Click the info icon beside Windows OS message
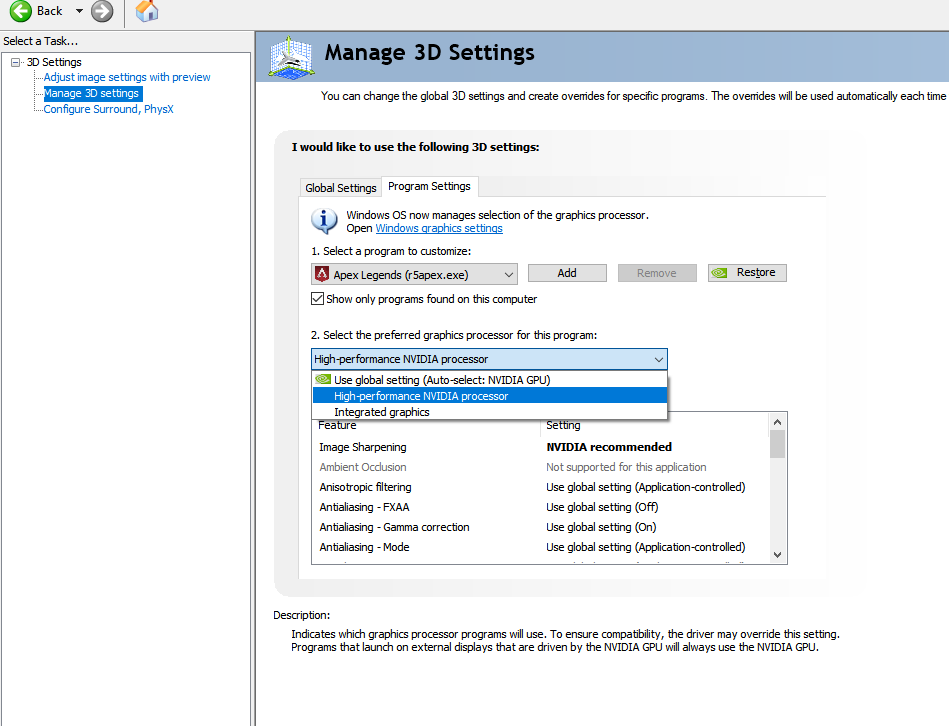 point(324,221)
